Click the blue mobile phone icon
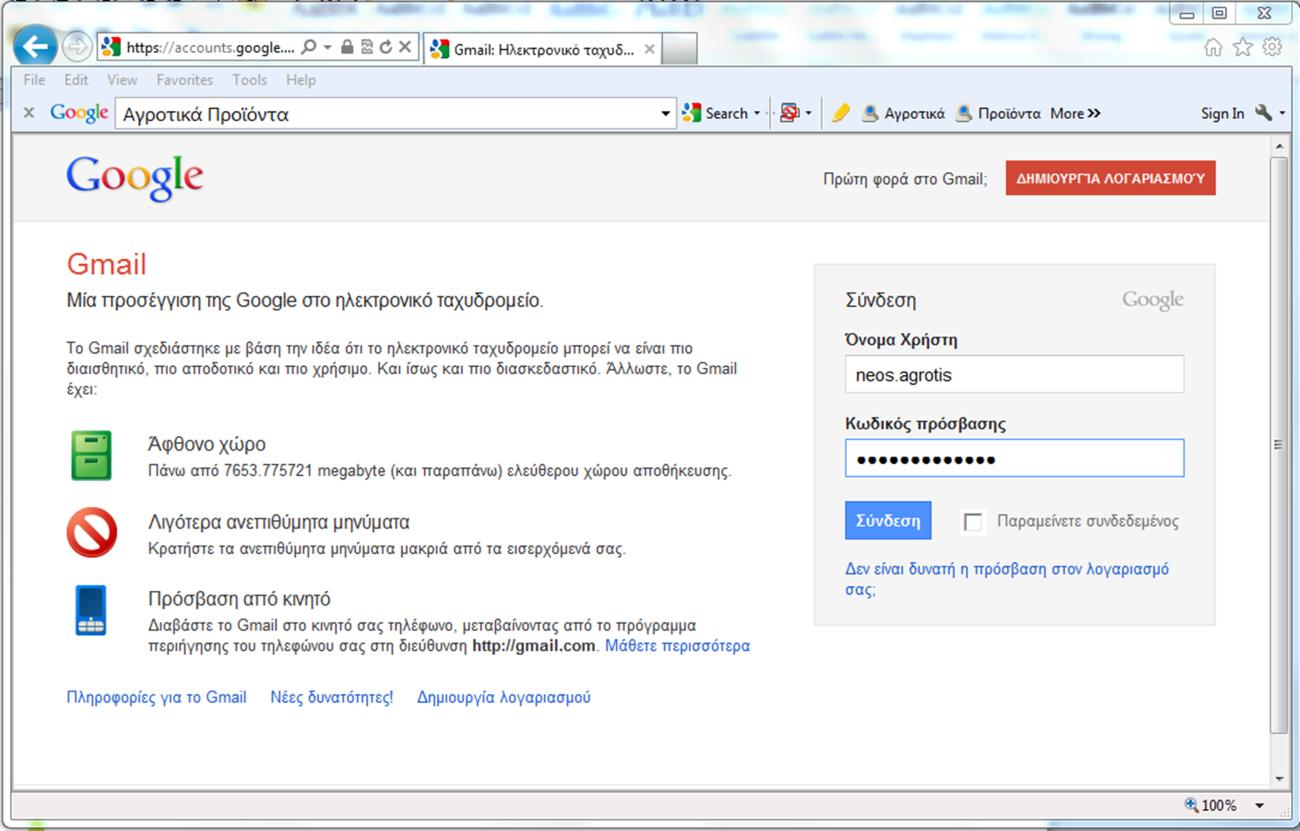 click(91, 610)
